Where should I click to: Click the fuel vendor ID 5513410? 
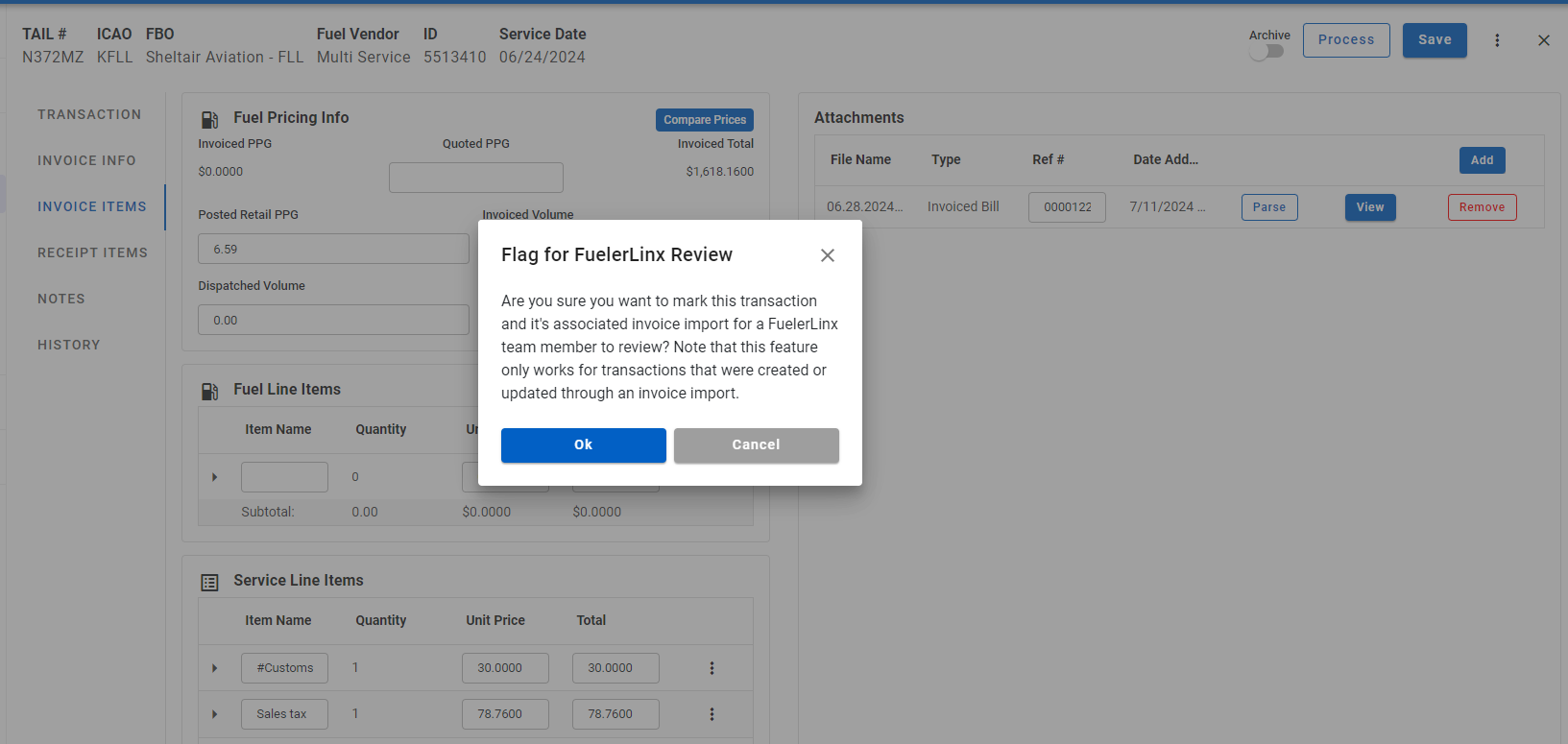coord(455,58)
